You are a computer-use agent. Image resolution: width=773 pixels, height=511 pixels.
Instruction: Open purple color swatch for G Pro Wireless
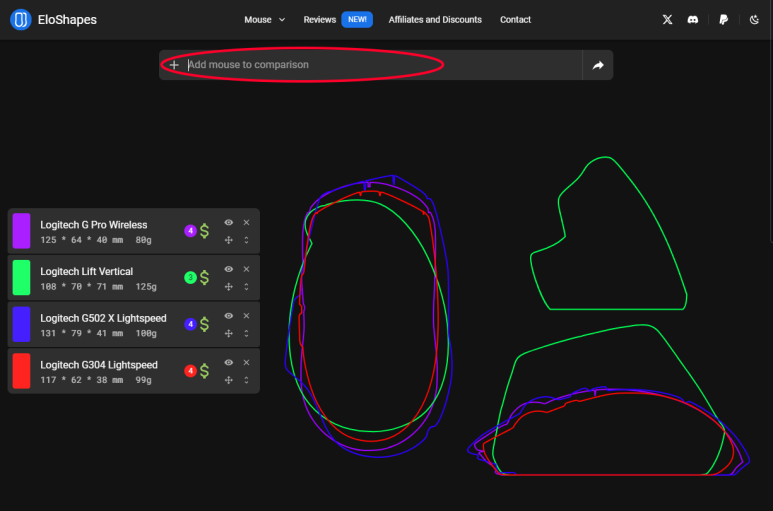point(21,231)
